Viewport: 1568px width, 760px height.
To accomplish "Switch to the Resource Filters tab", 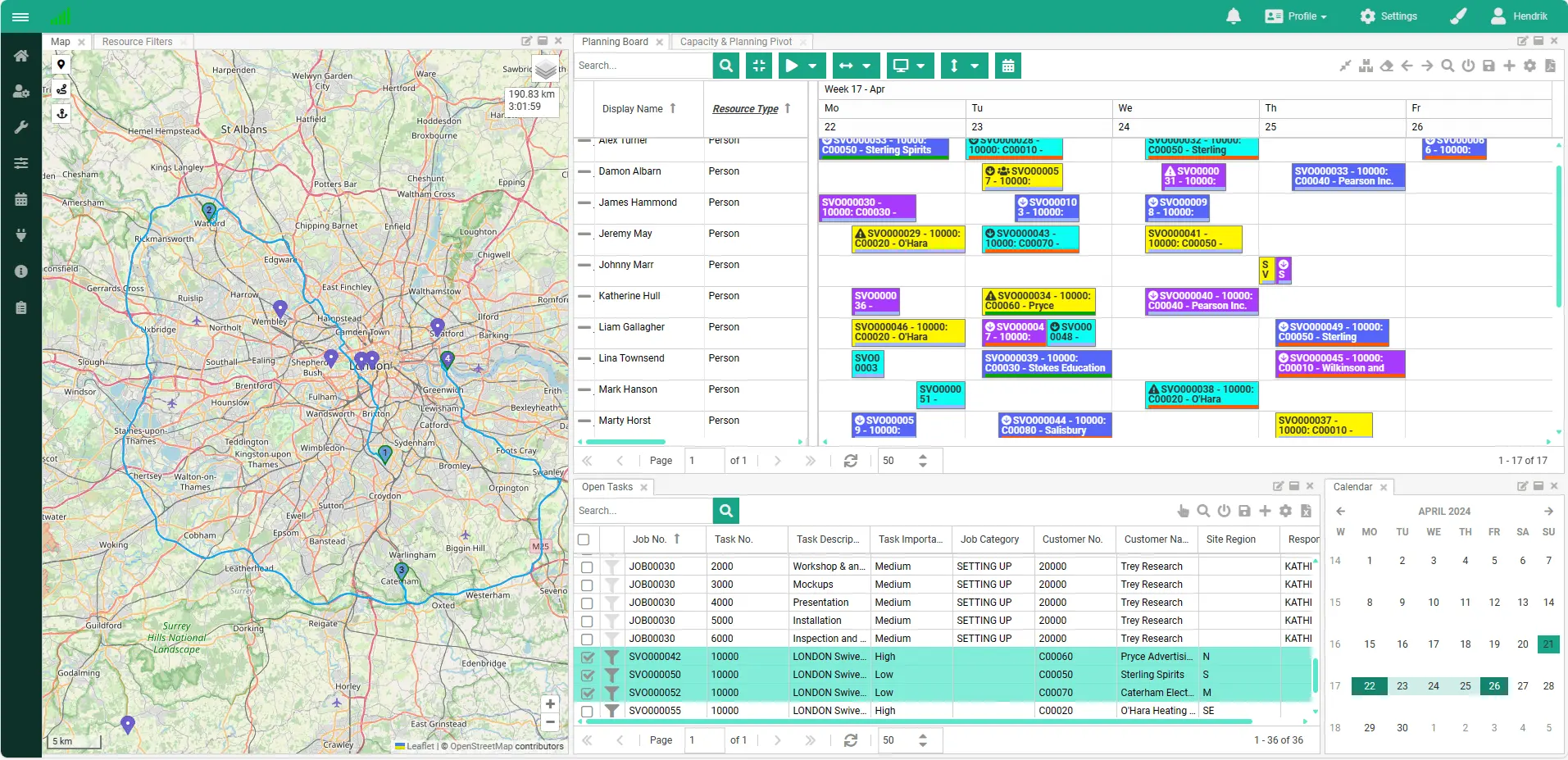I will point(135,41).
